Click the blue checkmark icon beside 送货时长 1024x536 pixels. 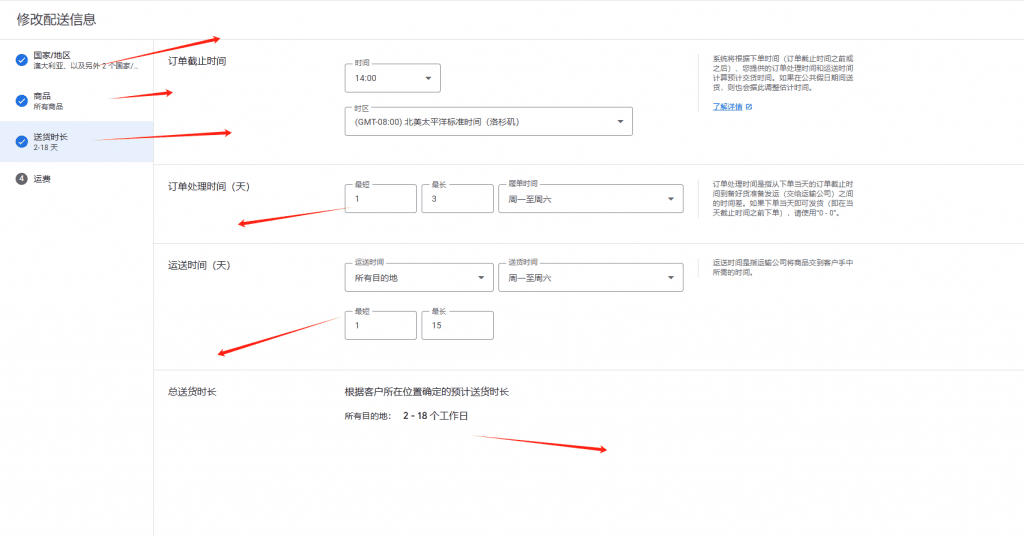coord(22,141)
